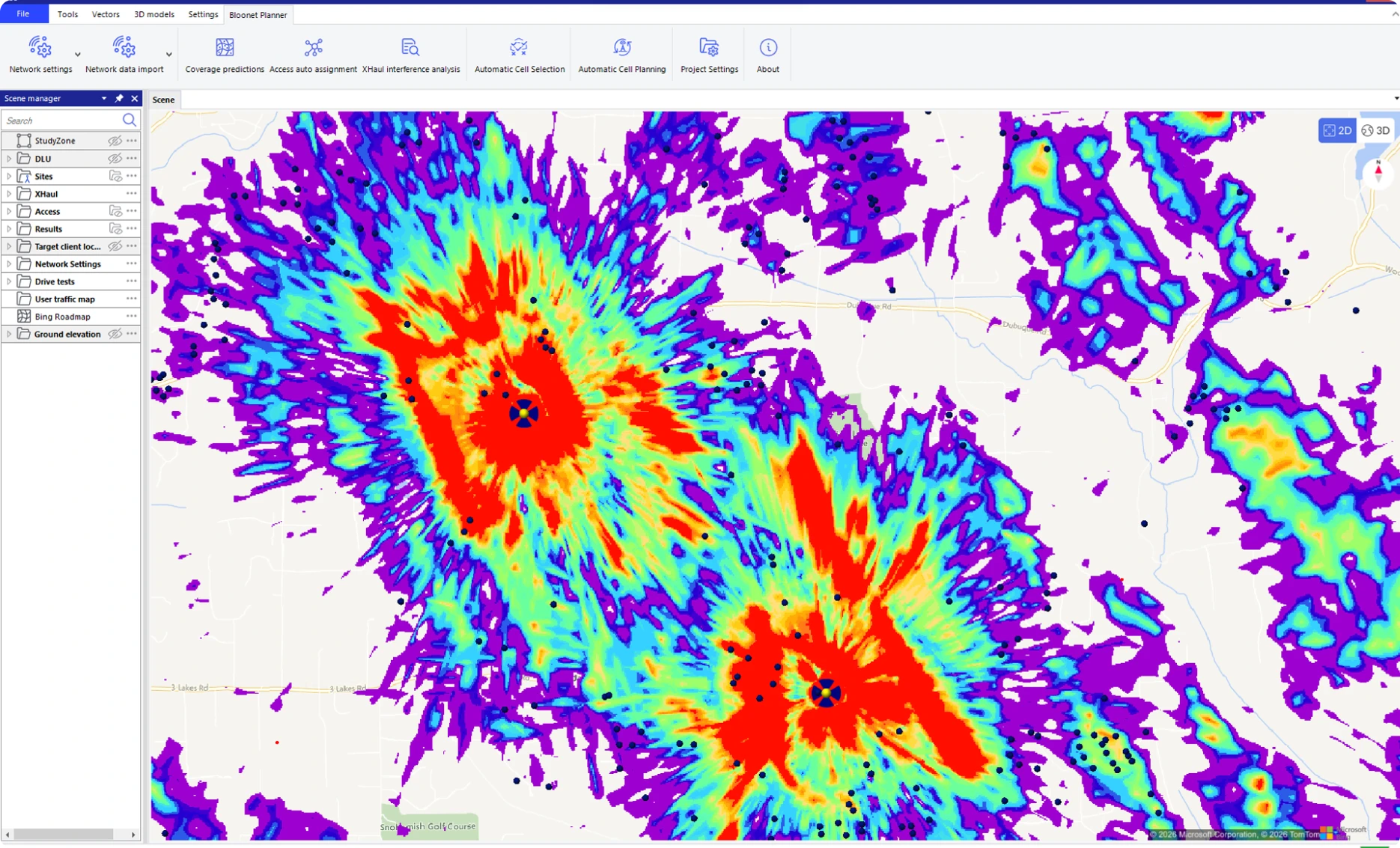The width and height of the screenshot is (1400, 848).
Task: Expand the Results tree folder
Action: [x=9, y=229]
